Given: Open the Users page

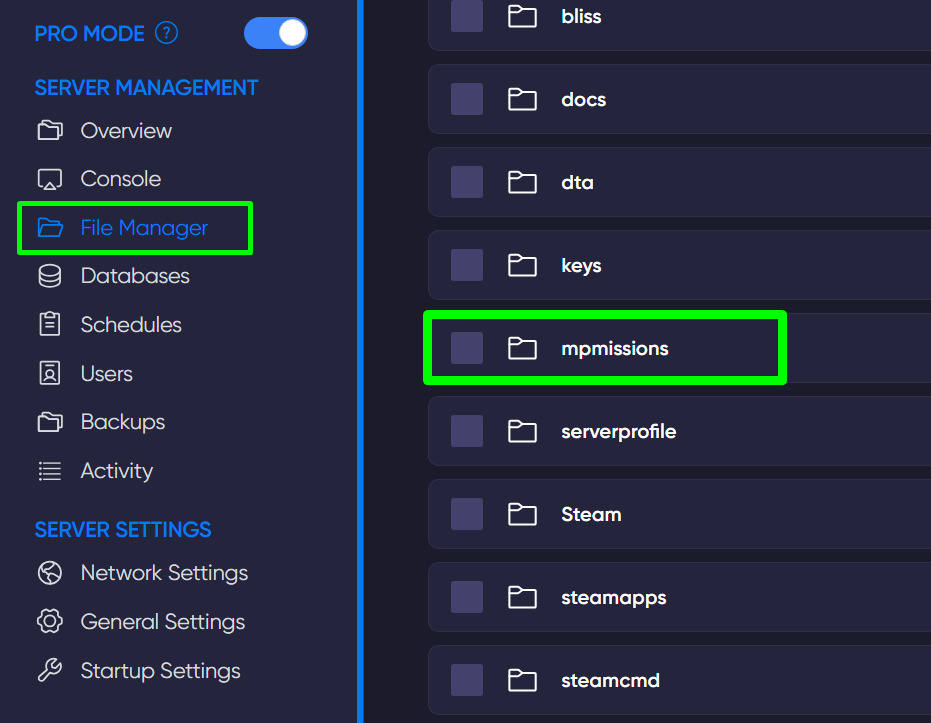Looking at the screenshot, I should 106,373.
